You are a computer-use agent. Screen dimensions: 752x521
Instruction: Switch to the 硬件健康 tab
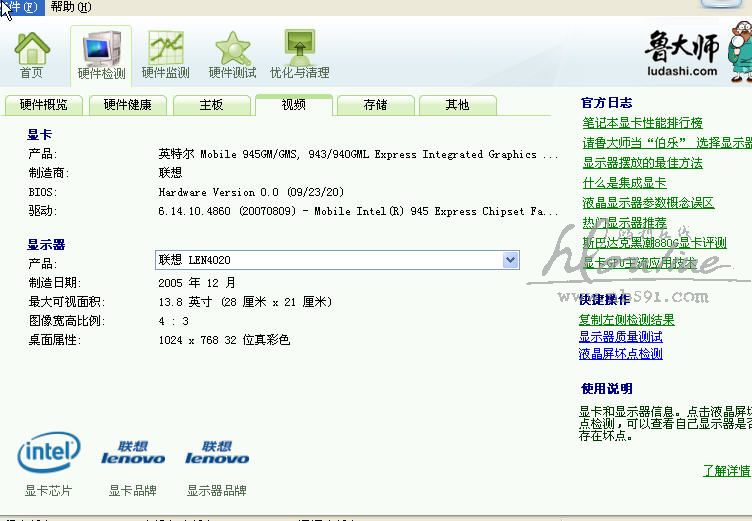coord(128,105)
